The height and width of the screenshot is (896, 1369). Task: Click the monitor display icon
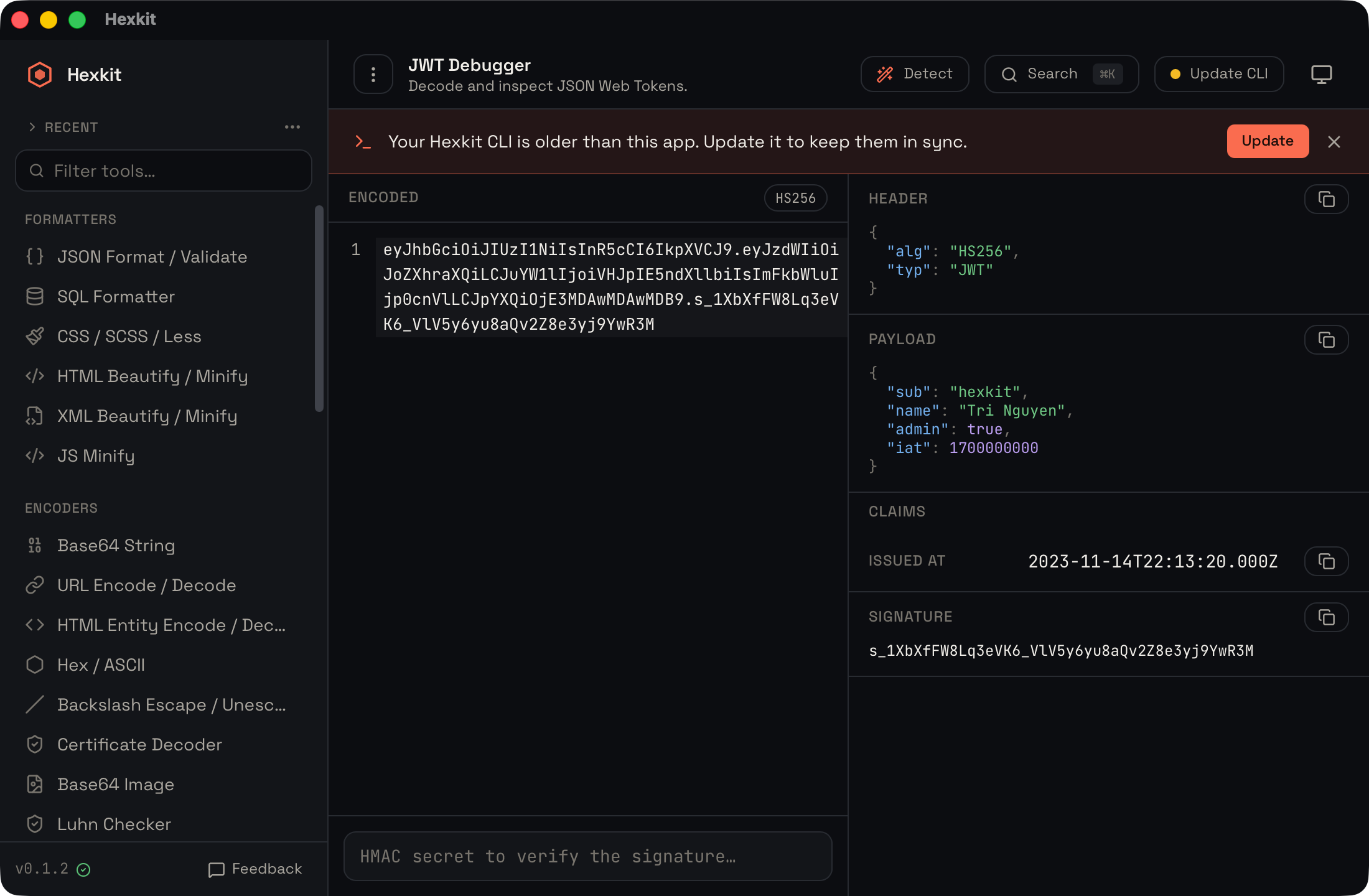coord(1322,75)
